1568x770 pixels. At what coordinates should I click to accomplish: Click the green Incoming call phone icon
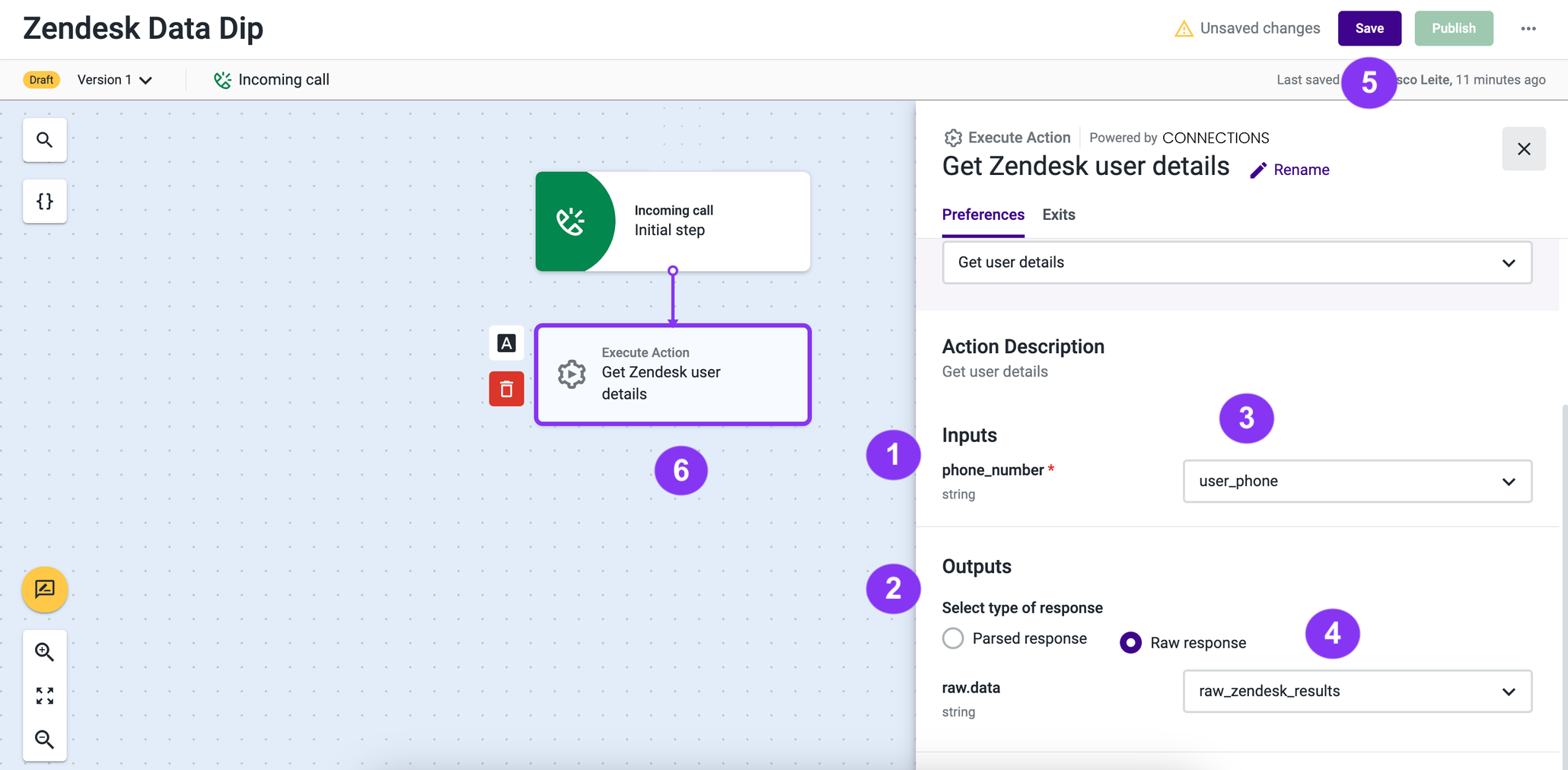tap(571, 221)
